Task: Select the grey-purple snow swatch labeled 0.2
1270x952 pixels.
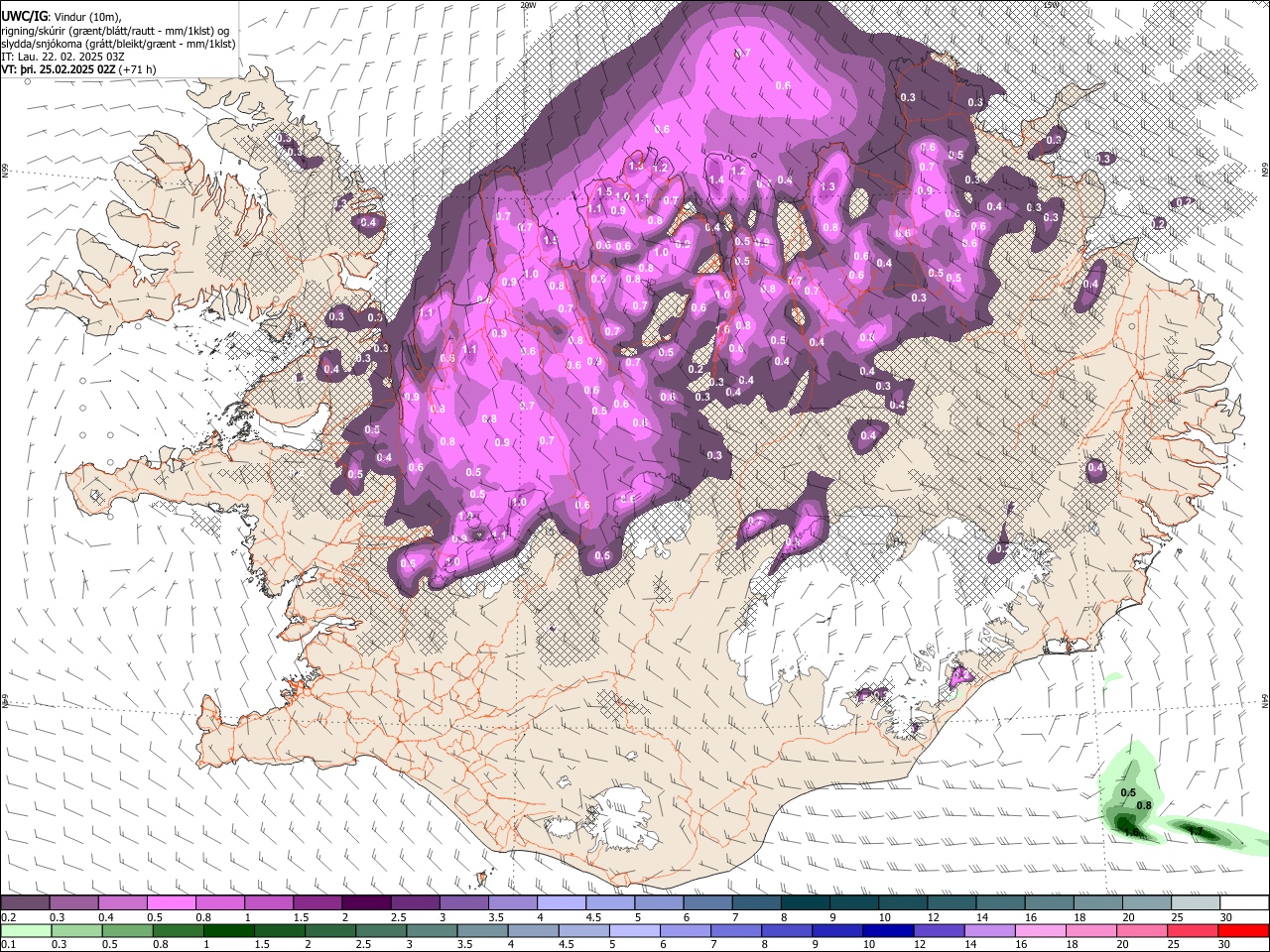Action: (x=25, y=903)
